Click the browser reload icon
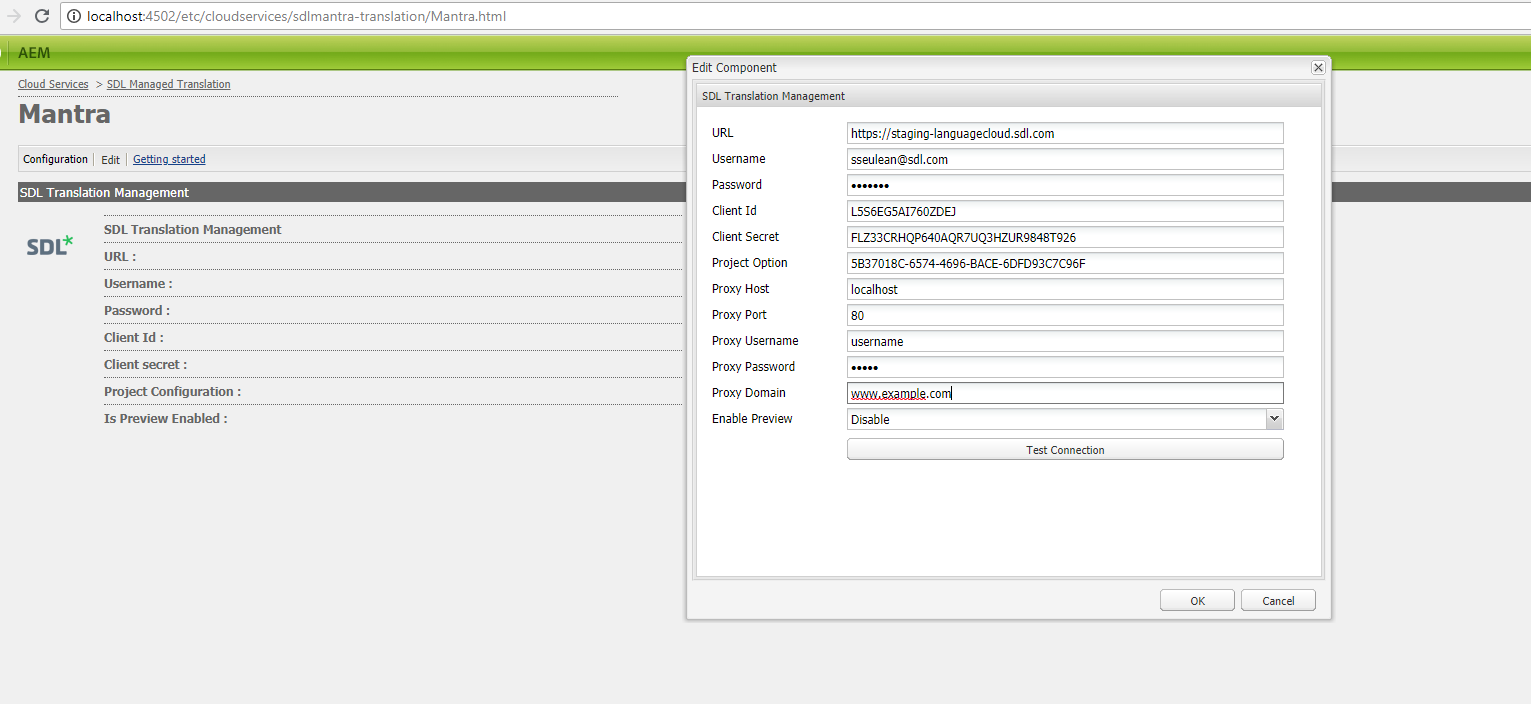The image size is (1531, 704). coord(42,17)
